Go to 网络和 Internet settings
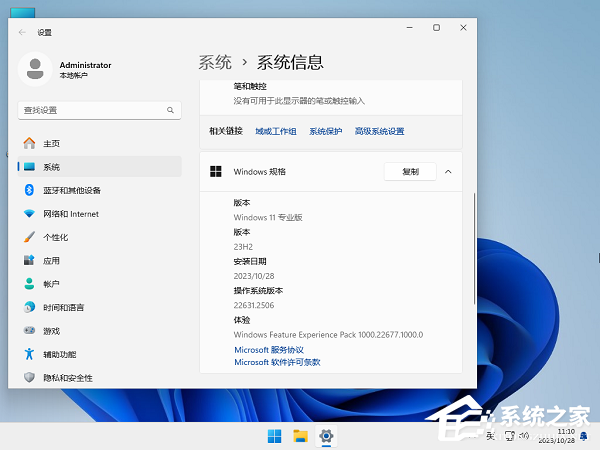 pos(99,214)
